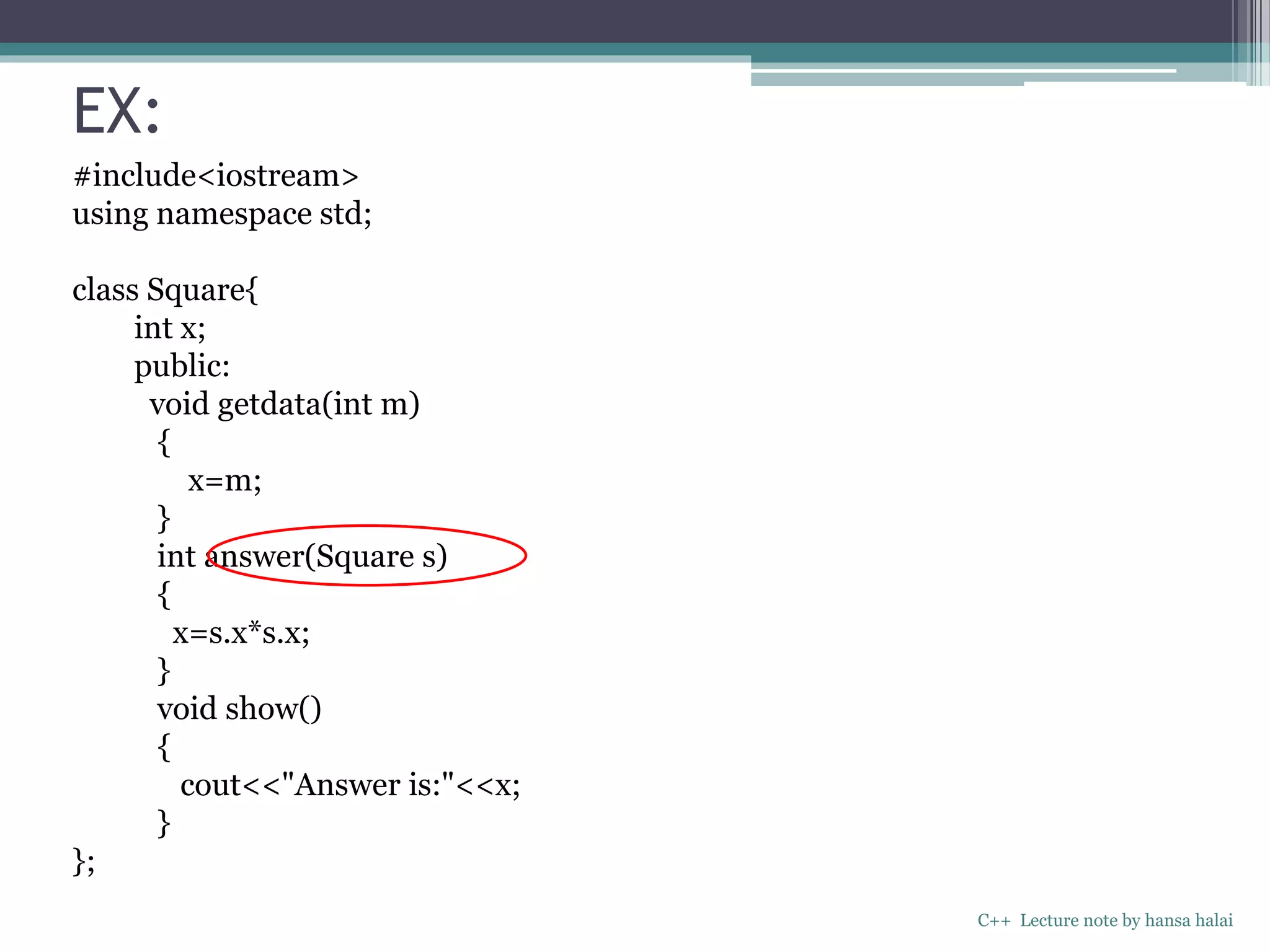Click the int x; member line
The image size is (1270, 952).
[169, 328]
